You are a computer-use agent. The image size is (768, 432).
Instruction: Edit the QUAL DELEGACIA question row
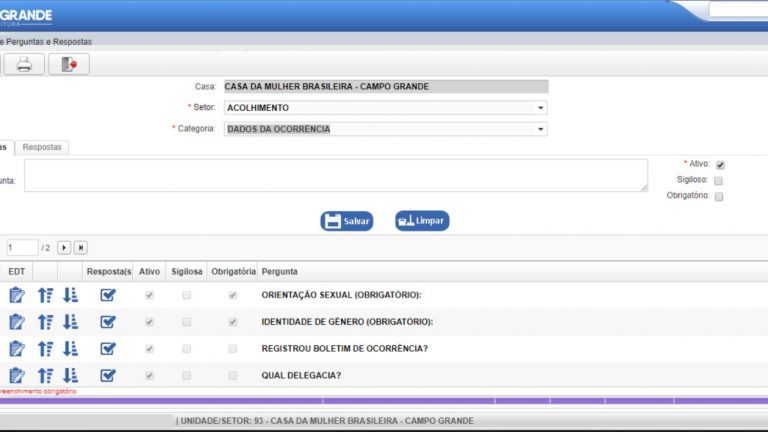pos(16,376)
